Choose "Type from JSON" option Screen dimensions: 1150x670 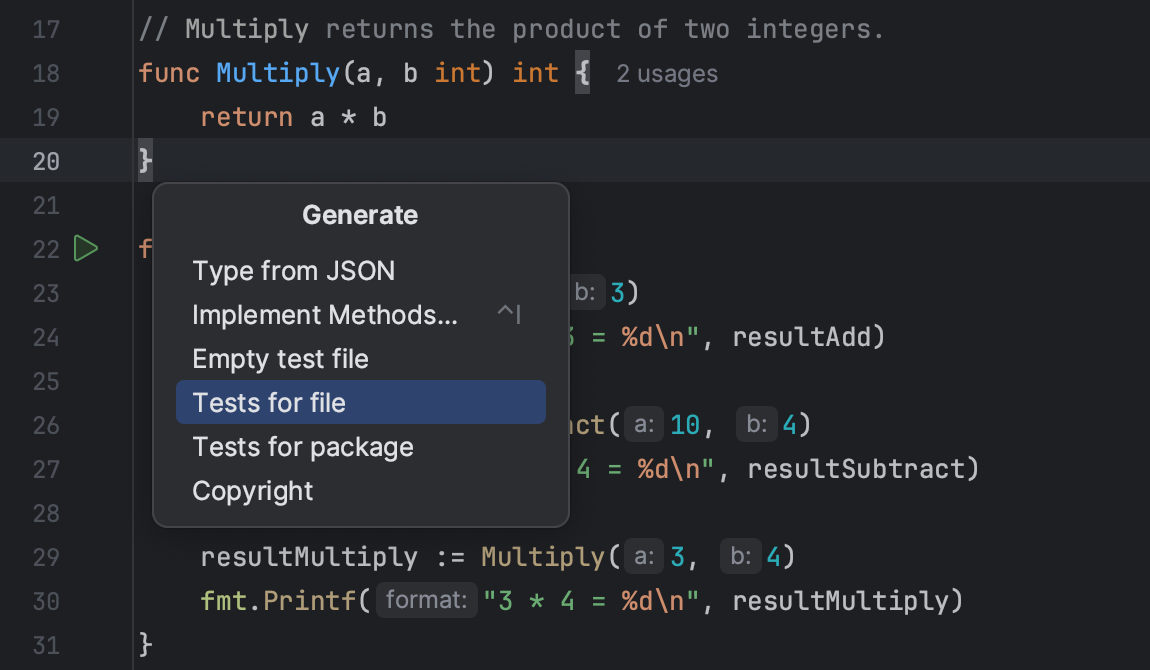[293, 270]
